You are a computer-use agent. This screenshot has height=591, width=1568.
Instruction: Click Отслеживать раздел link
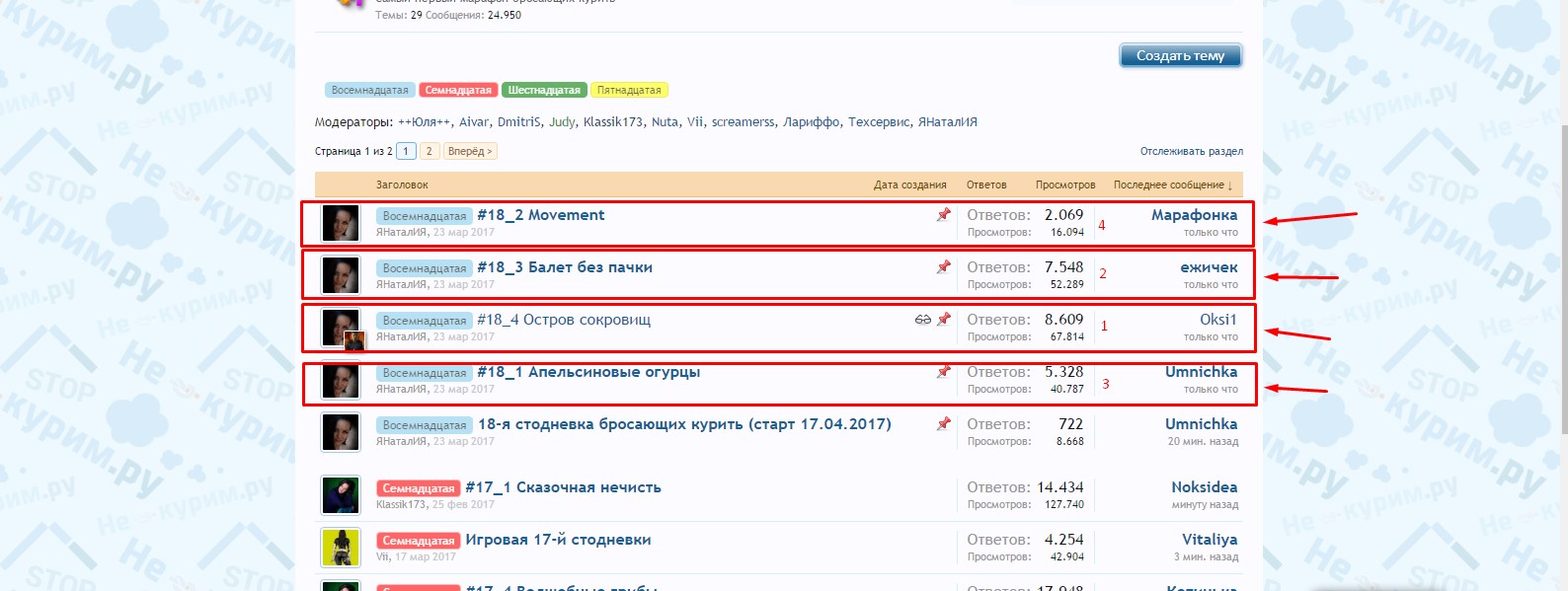pyautogui.click(x=1192, y=151)
